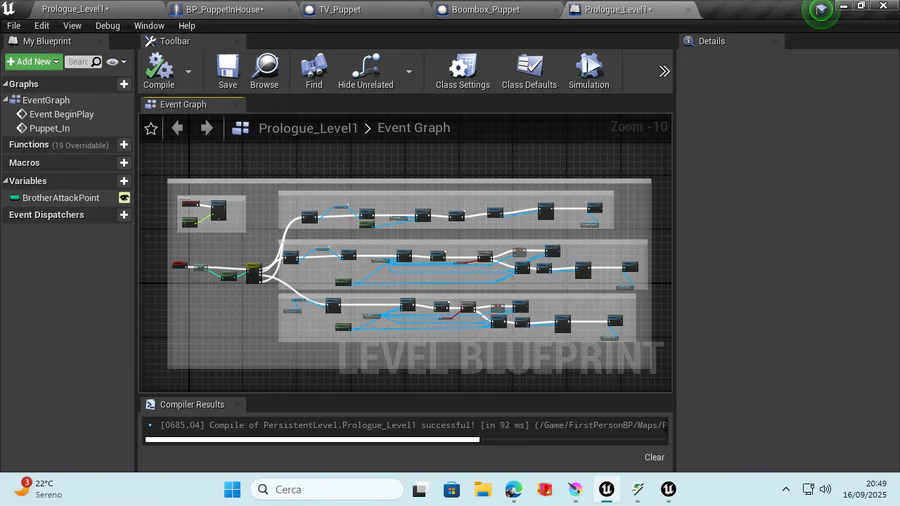This screenshot has height=506, width=900.
Task: Open the Window menu
Action: click(x=149, y=26)
